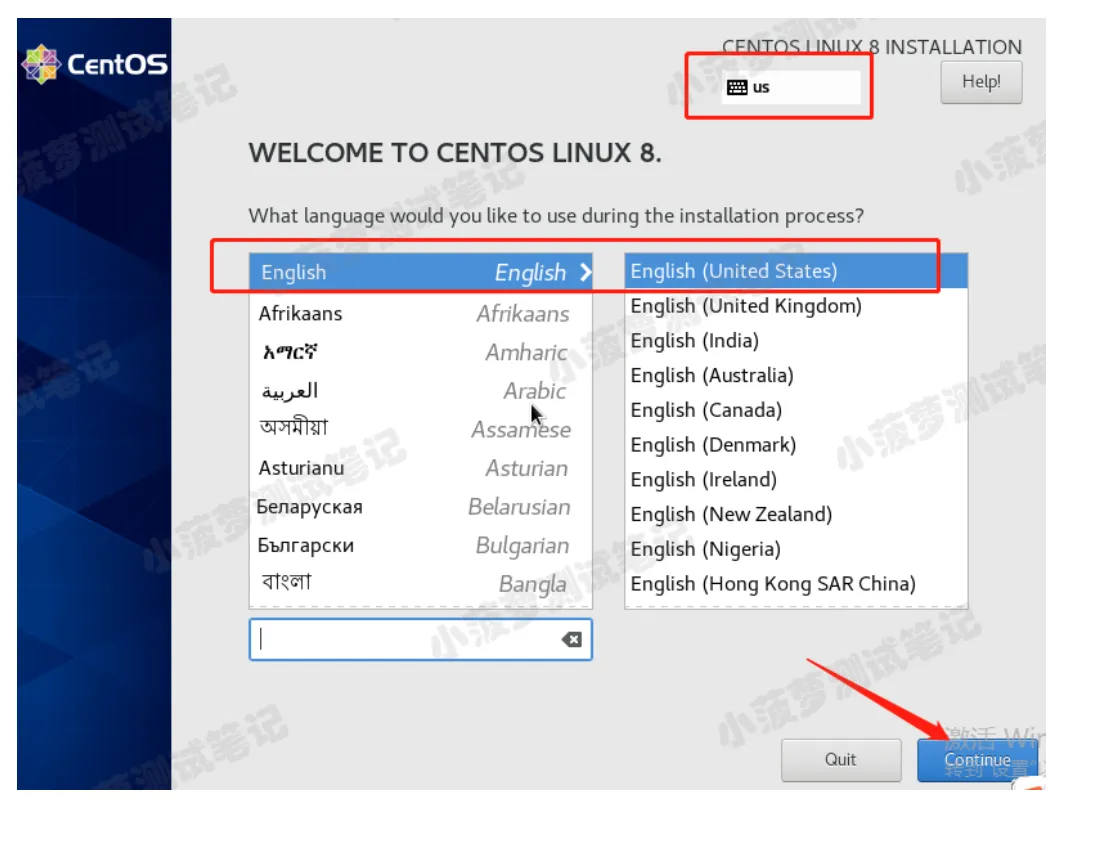Select English in the language list

tap(420, 272)
